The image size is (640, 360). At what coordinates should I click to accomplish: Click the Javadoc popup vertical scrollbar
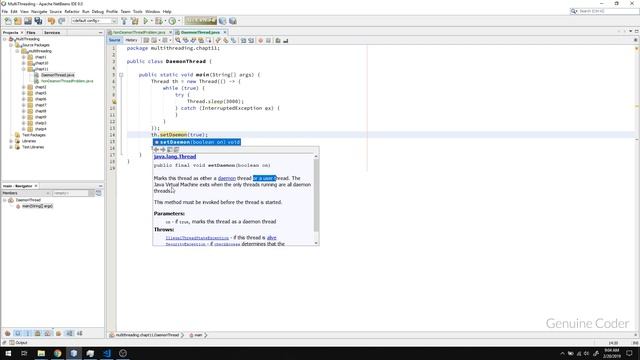[x=316, y=195]
